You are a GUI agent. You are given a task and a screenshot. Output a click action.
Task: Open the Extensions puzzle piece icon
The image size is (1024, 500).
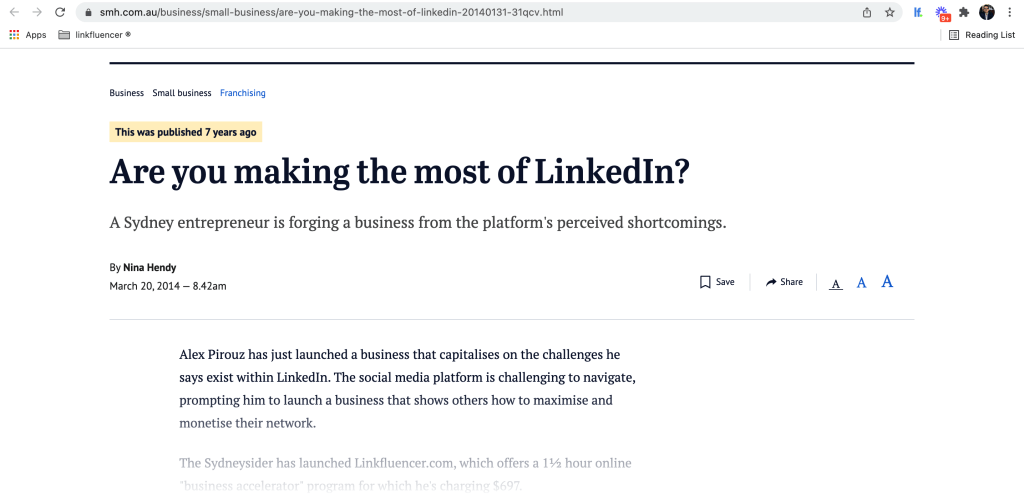click(964, 12)
